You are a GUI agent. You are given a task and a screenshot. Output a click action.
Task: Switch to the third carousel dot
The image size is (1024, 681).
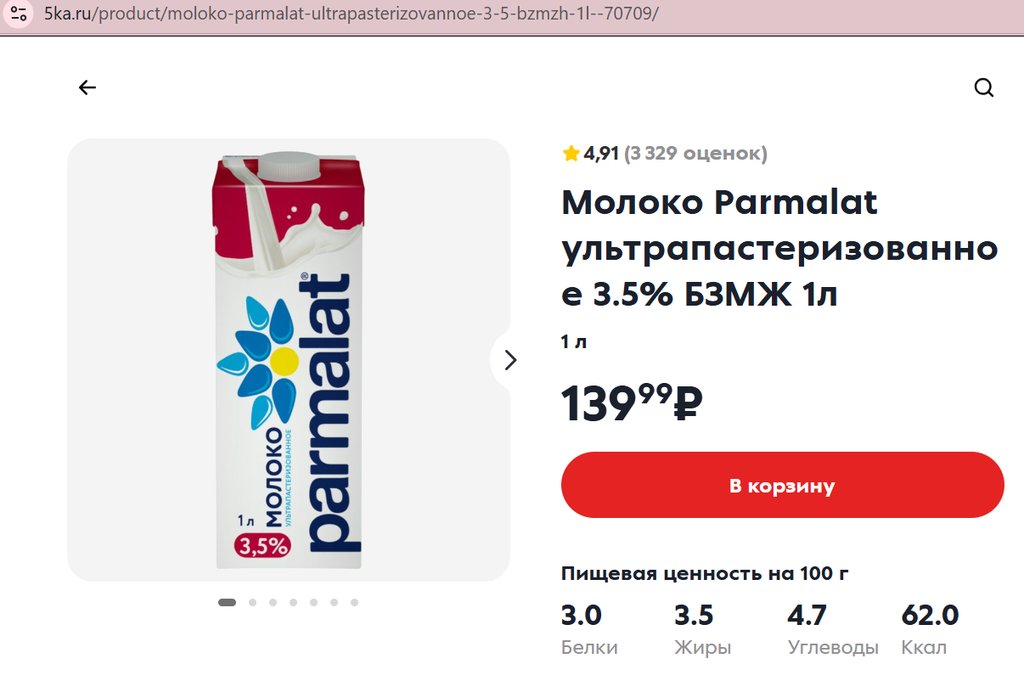coord(273,602)
